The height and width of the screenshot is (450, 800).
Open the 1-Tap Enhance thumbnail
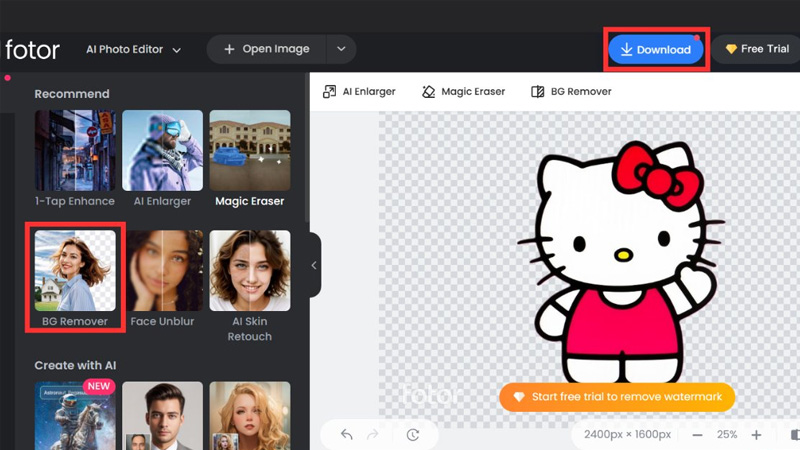point(75,151)
